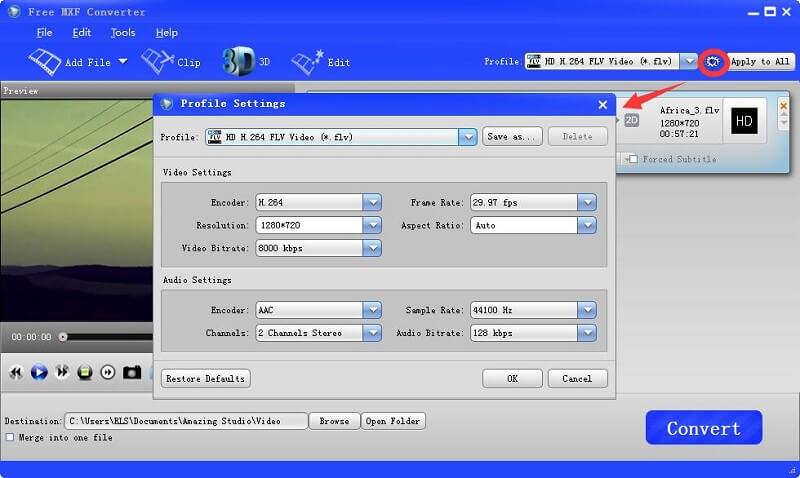This screenshot has width=800, height=478.
Task: Click the Restore Defaults button
Action: tap(206, 379)
